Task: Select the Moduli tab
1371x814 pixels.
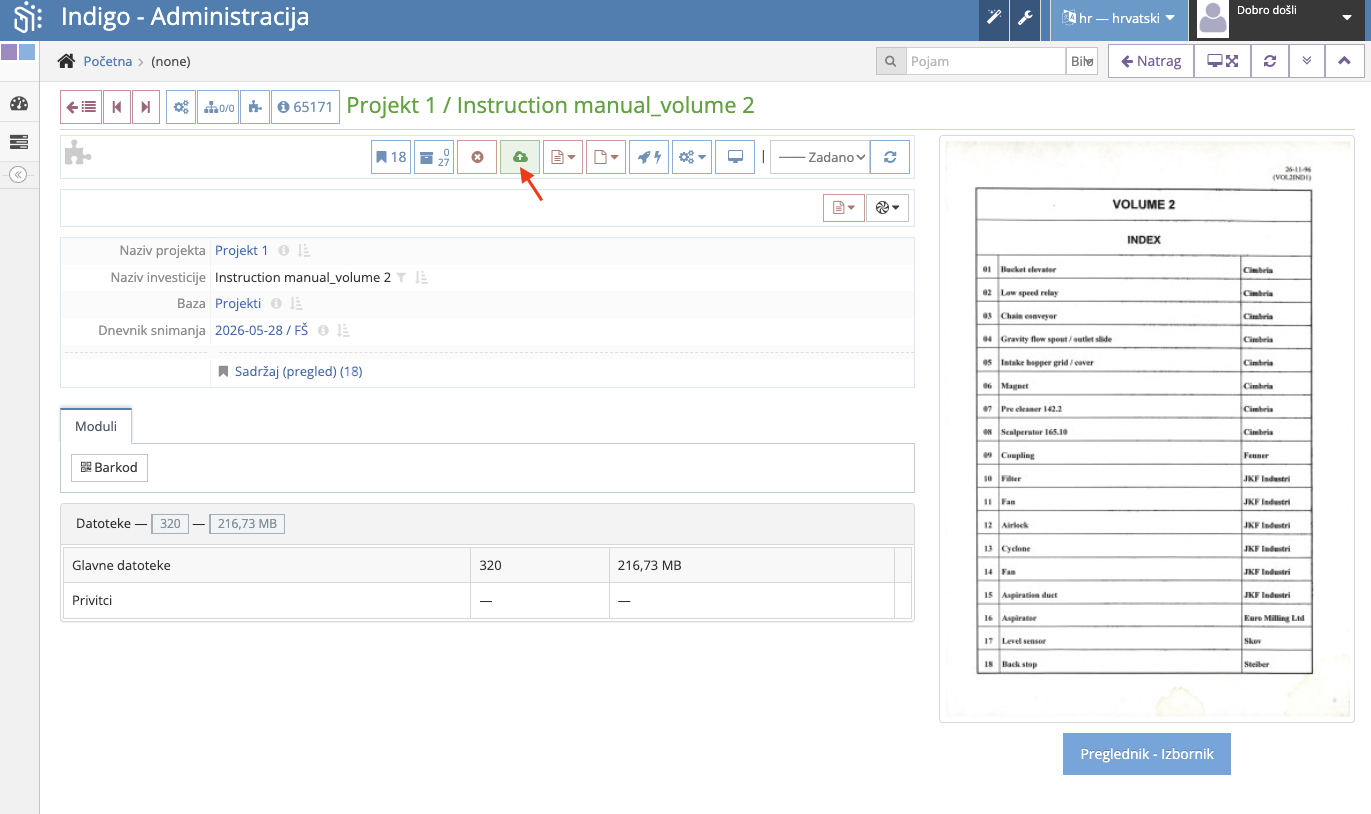Action: tap(96, 426)
